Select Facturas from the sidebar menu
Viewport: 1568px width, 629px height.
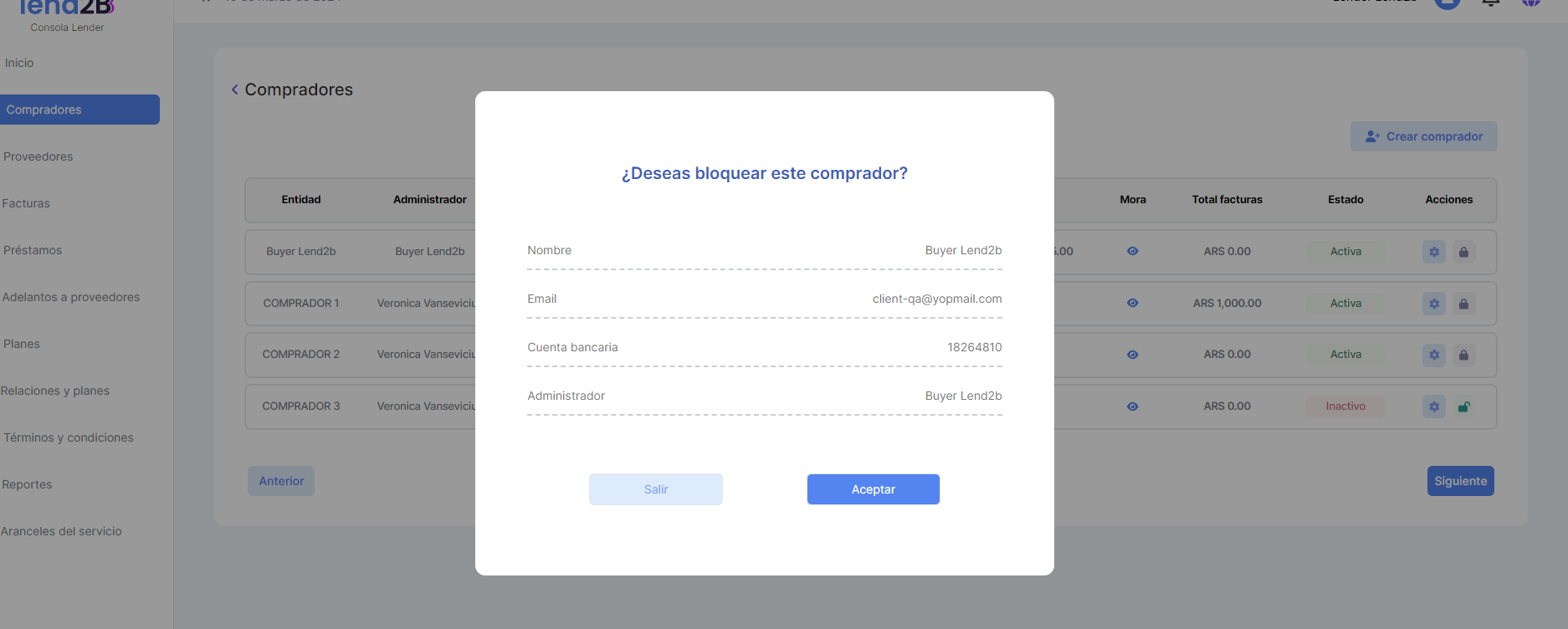point(26,203)
